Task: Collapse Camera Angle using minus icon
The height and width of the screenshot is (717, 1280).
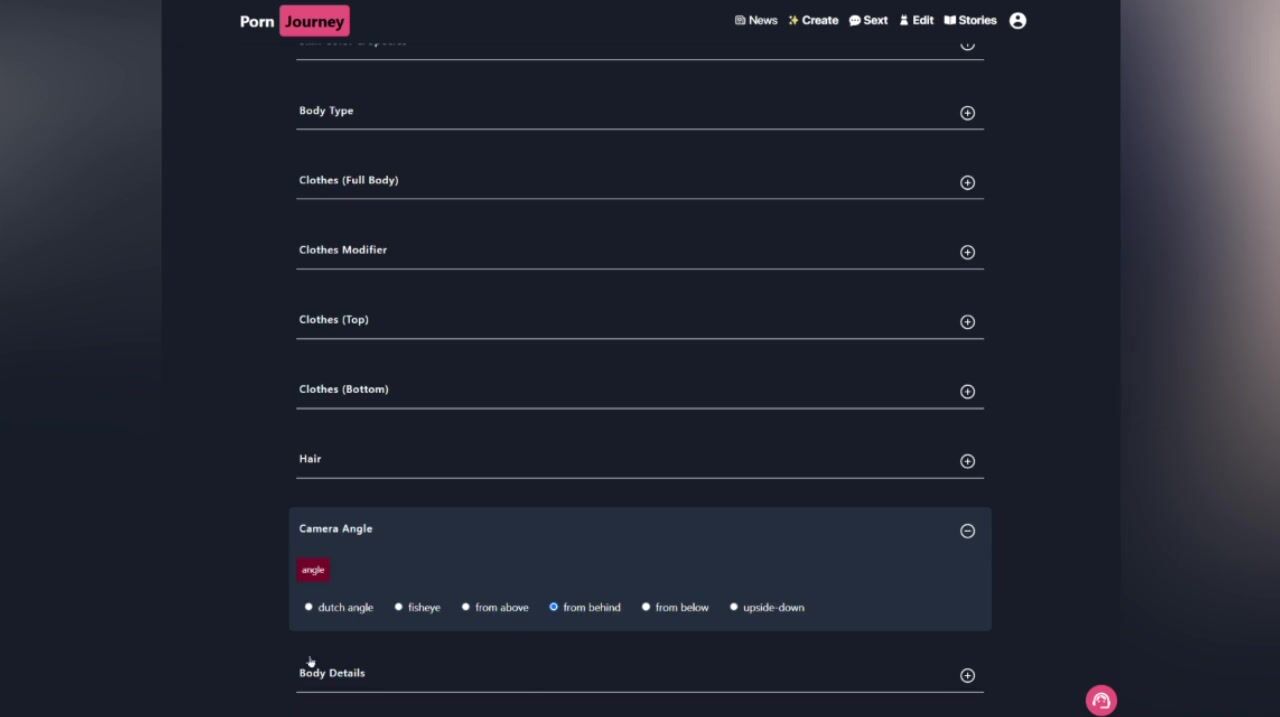Action: coord(967,531)
